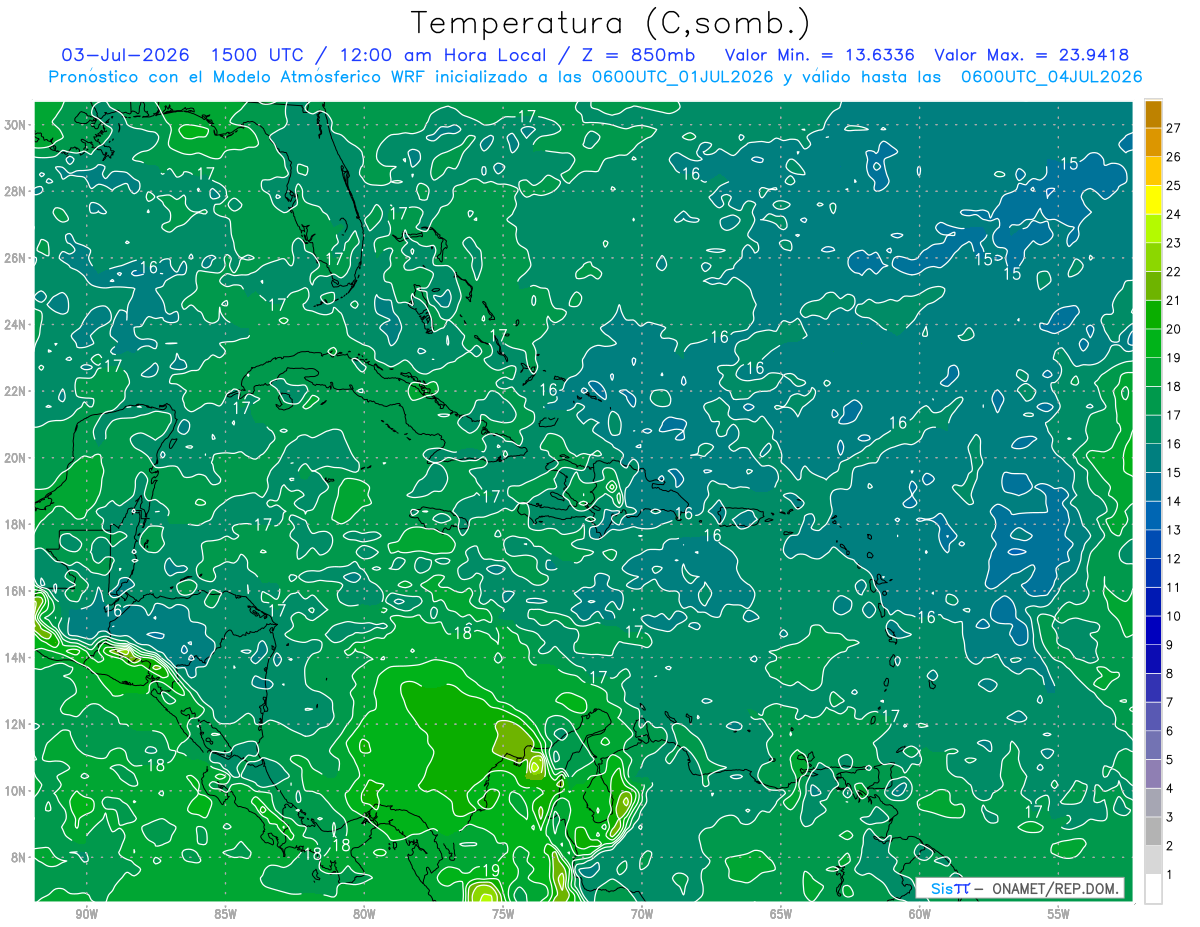This screenshot has width=1200, height=927.
Task: Click the 'Temperatura (C,somb.)' chart title
Action: coord(611,23)
